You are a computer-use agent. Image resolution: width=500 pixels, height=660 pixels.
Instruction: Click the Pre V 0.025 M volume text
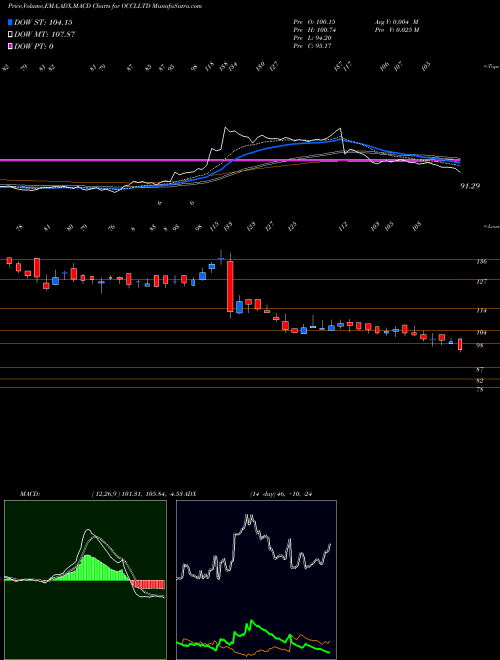[x=395, y=30]
